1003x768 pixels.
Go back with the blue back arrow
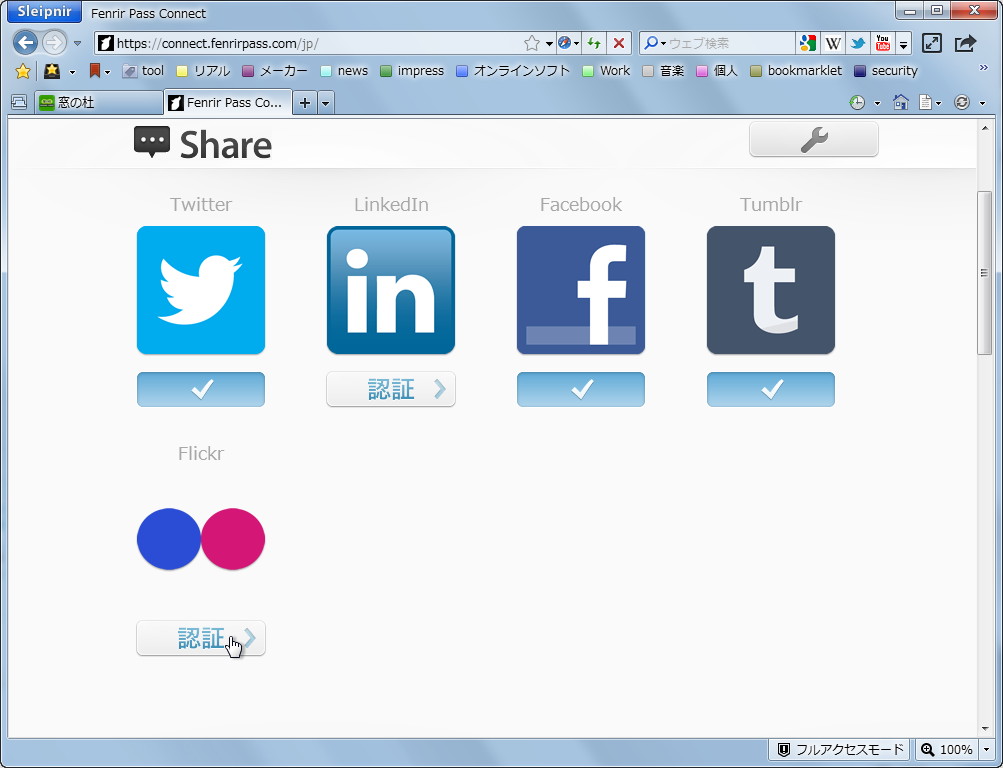click(25, 43)
